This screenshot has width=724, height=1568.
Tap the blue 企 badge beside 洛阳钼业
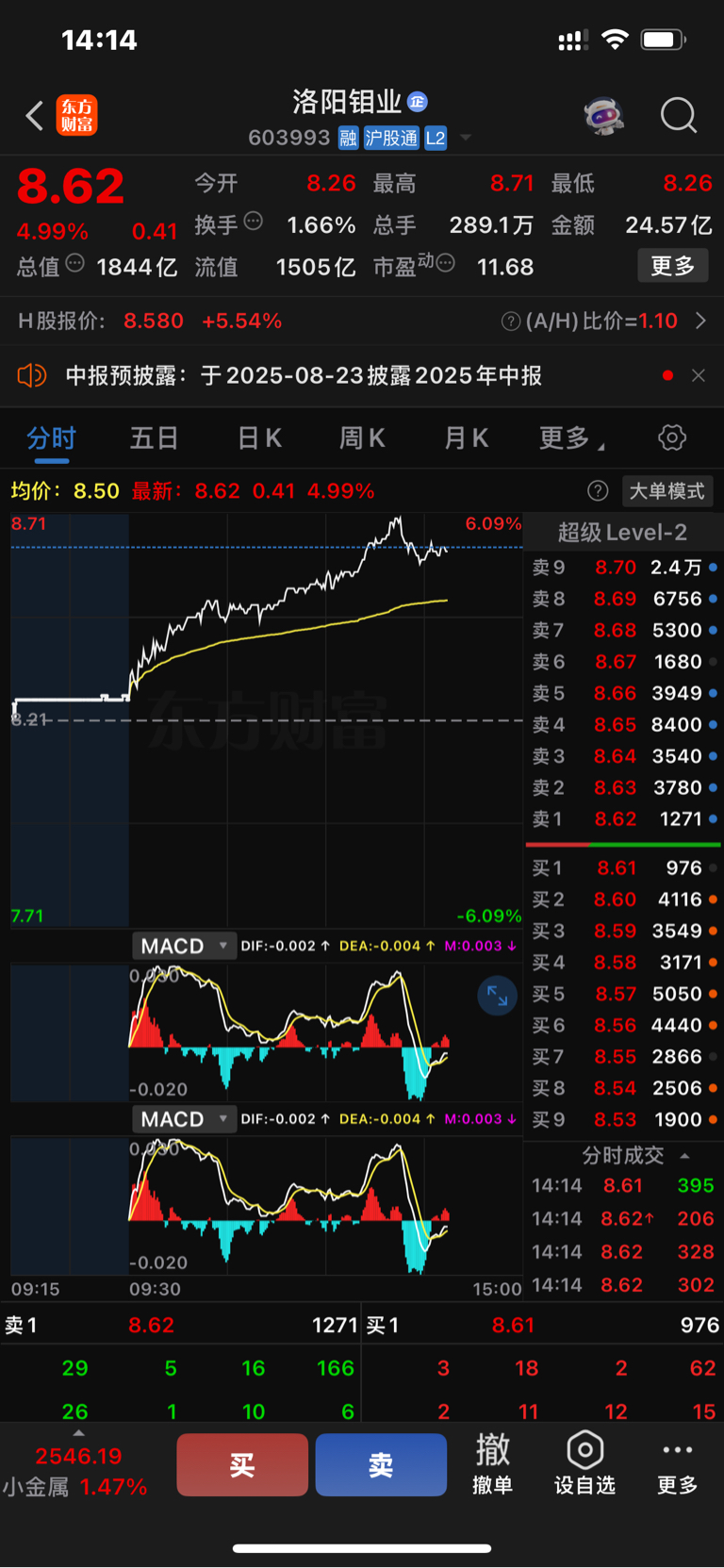point(418,101)
